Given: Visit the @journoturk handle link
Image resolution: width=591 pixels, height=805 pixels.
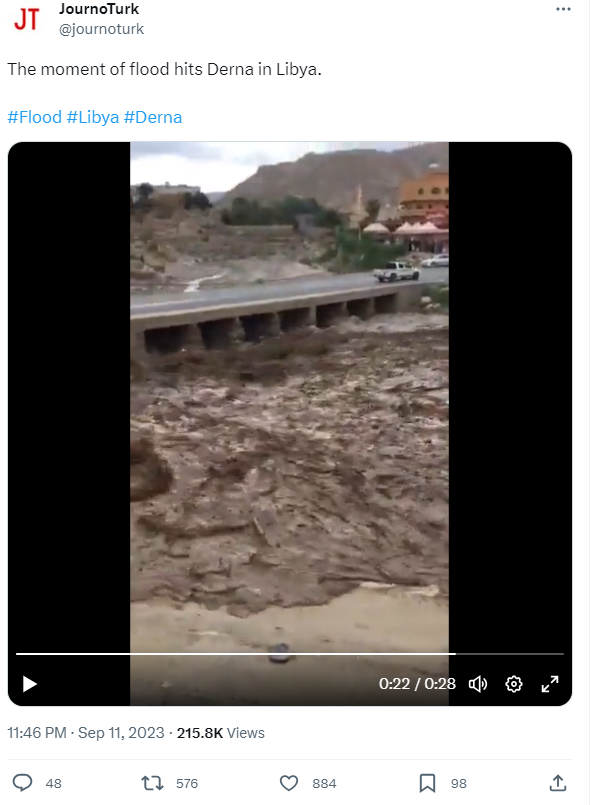Looking at the screenshot, I should click(x=101, y=29).
